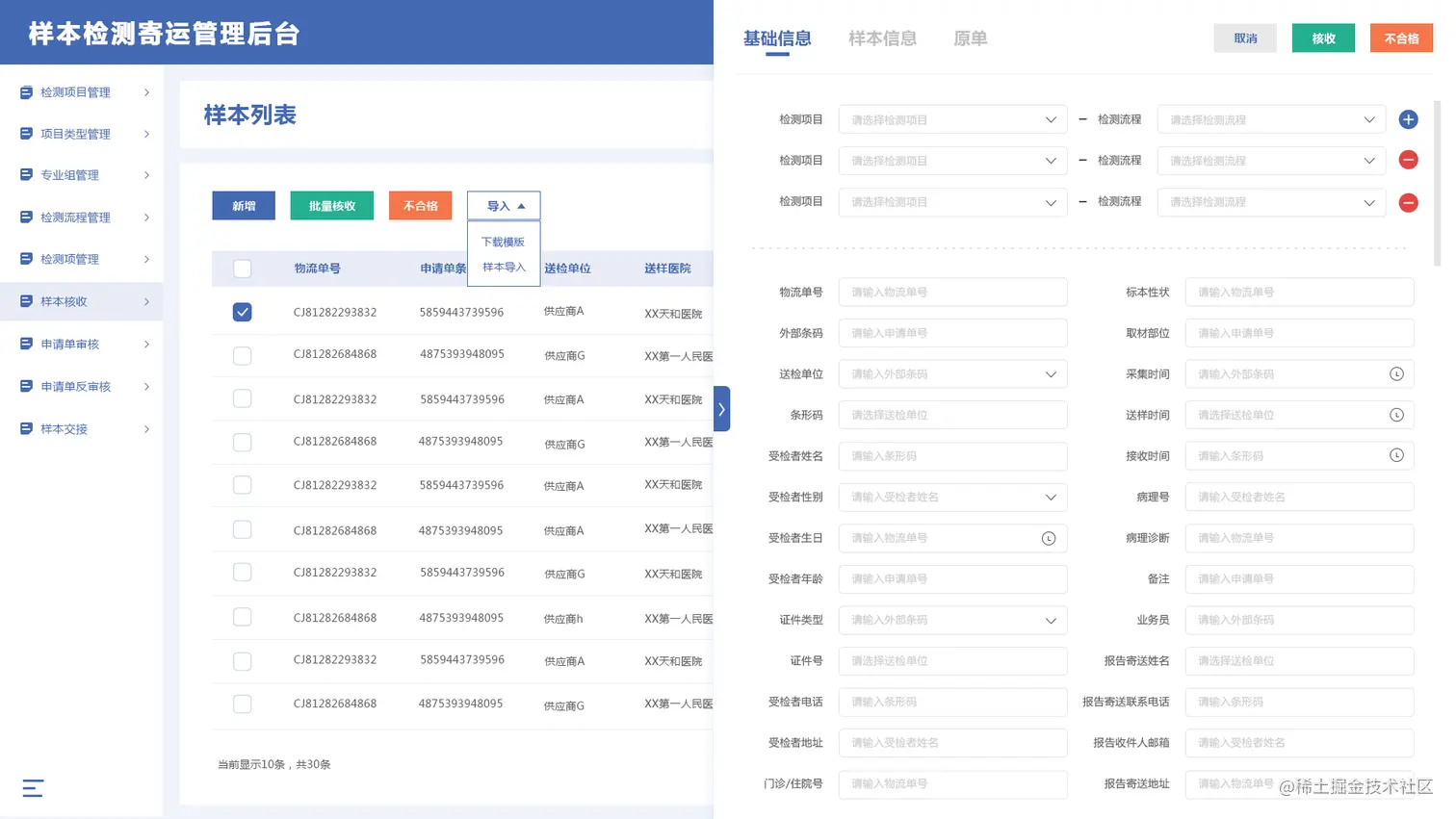
Task: Open the time picker clock icon for 接收时间
Action: [x=1396, y=455]
